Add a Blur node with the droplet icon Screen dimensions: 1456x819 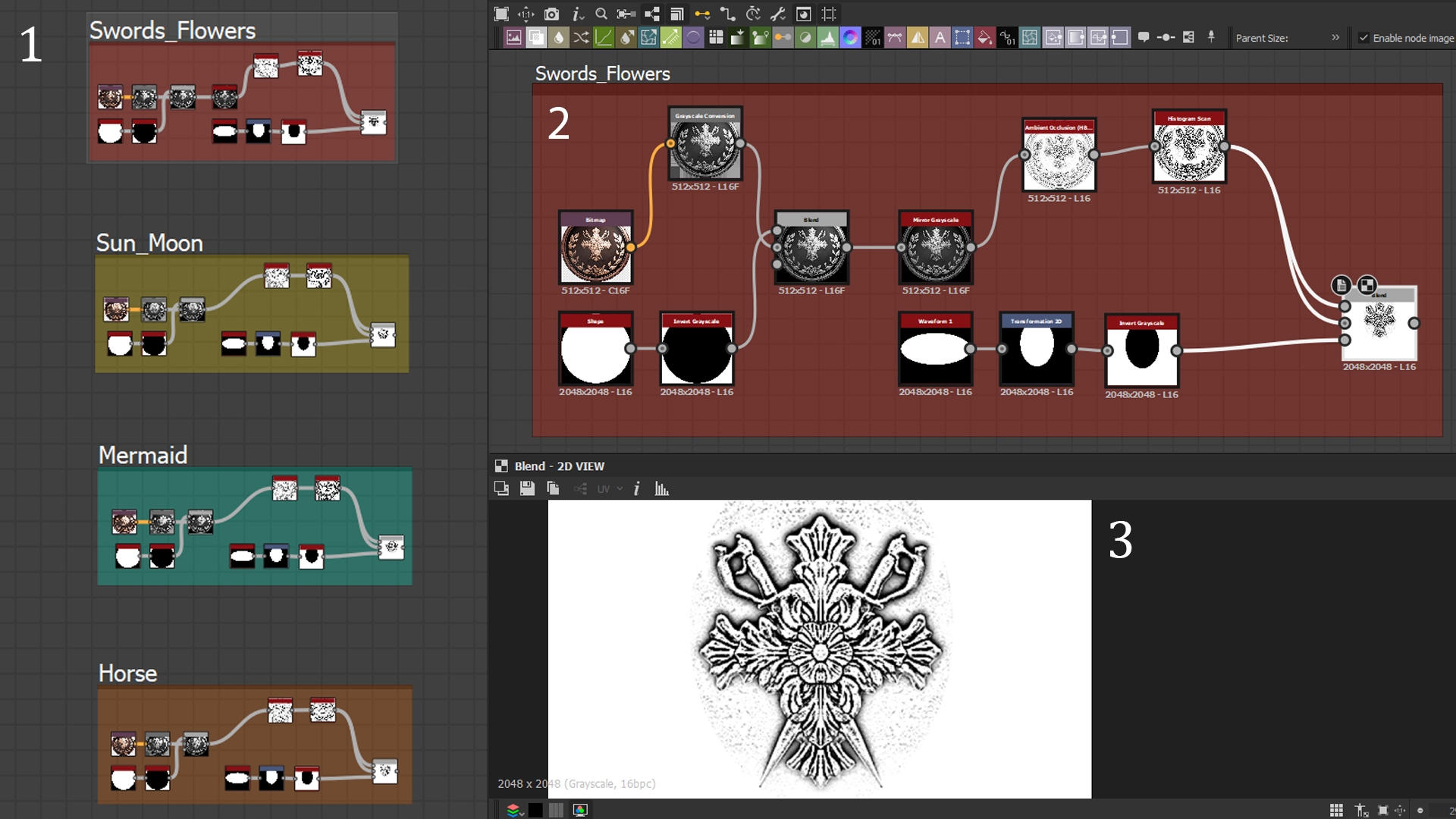[559, 37]
